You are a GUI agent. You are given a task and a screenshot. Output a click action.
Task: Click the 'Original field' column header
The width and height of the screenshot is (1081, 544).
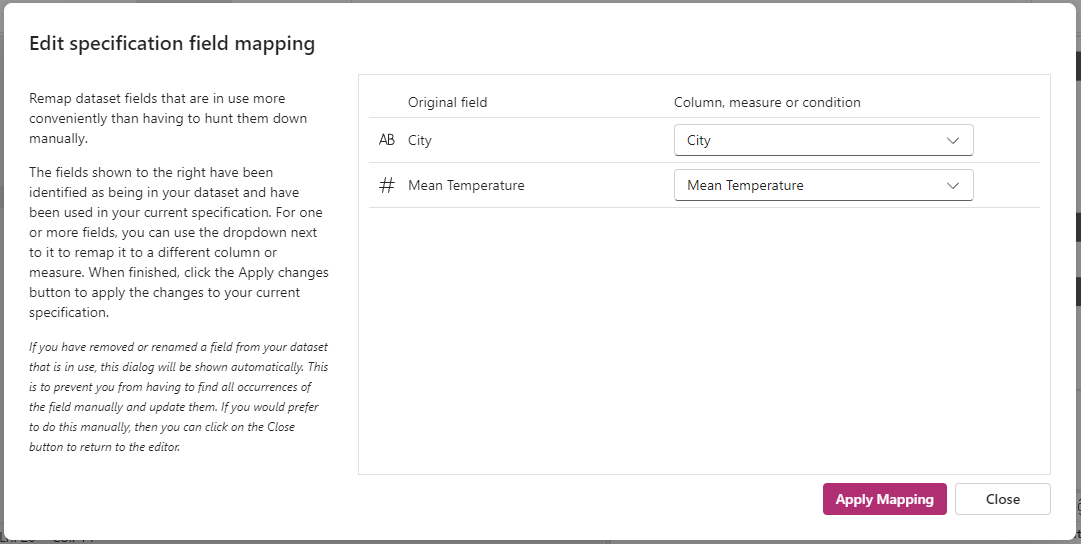[x=447, y=102]
